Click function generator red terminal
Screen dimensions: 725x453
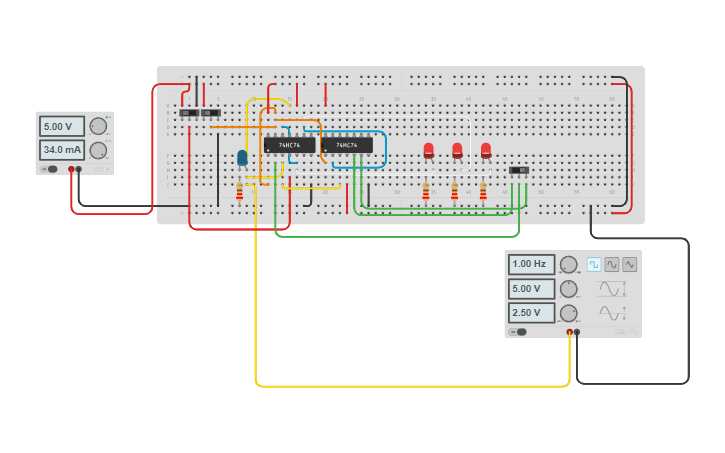click(570, 332)
